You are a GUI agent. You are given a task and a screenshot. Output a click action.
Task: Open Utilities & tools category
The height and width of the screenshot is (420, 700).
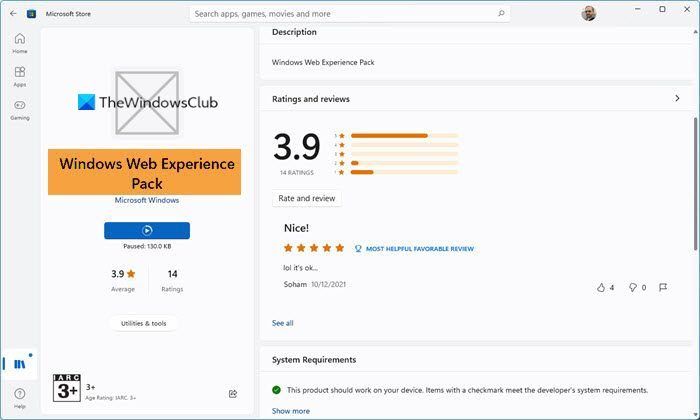pos(143,323)
